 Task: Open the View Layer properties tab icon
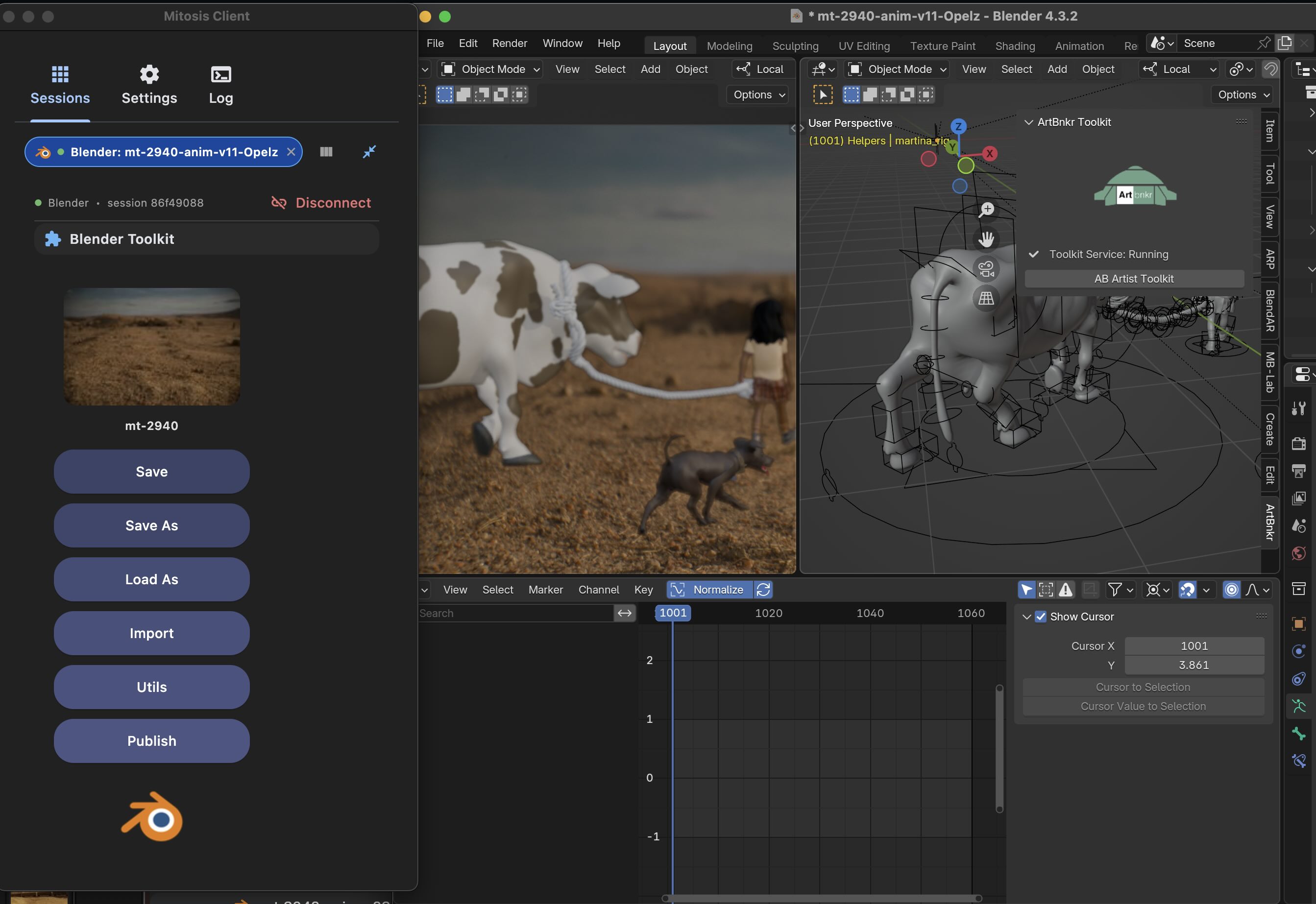coord(1298,499)
